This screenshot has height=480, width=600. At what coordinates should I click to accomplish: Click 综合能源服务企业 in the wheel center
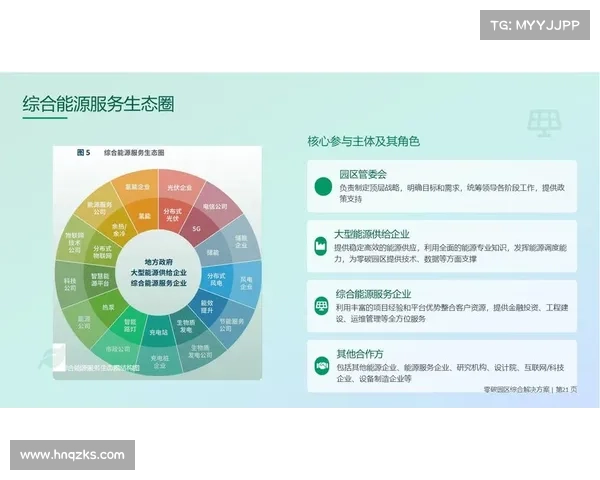[158, 283]
